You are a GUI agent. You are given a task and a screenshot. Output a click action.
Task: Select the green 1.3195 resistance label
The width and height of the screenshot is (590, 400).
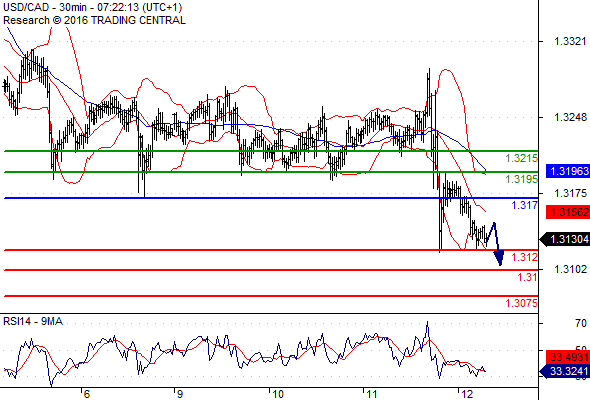(x=522, y=179)
